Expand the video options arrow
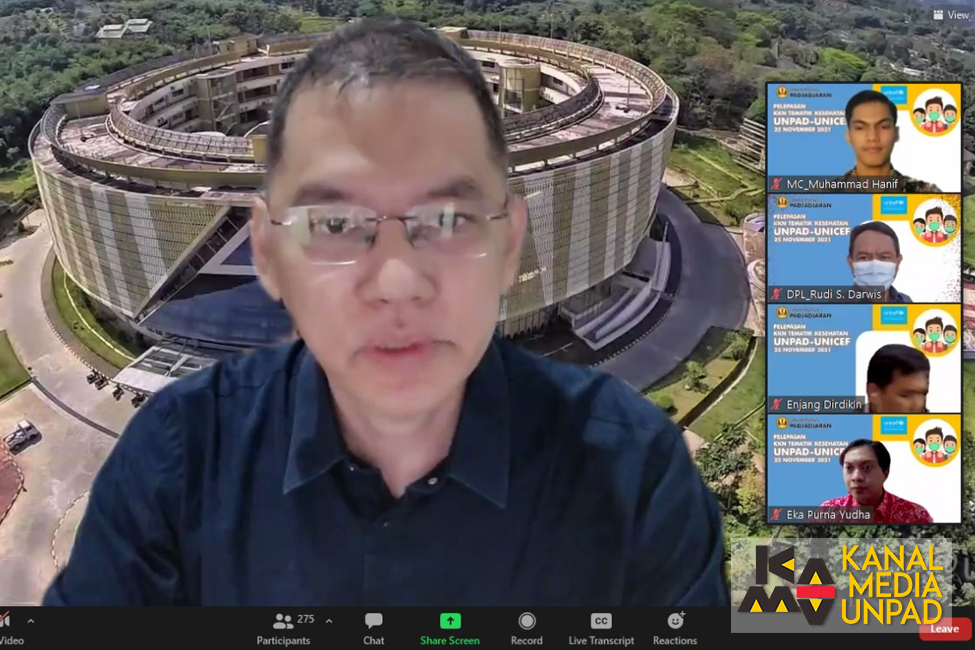The width and height of the screenshot is (975, 650). point(30,621)
